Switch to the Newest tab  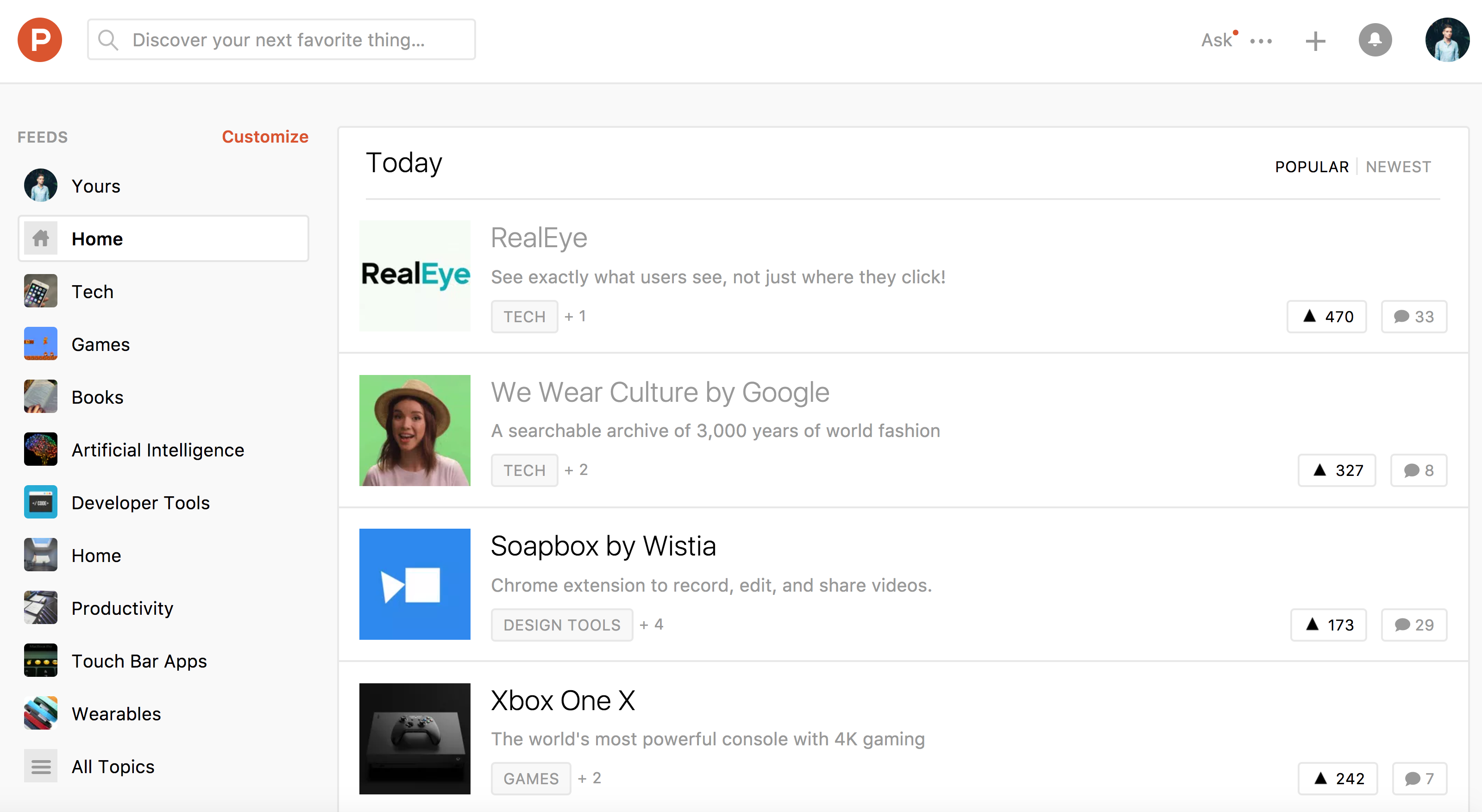(1398, 167)
